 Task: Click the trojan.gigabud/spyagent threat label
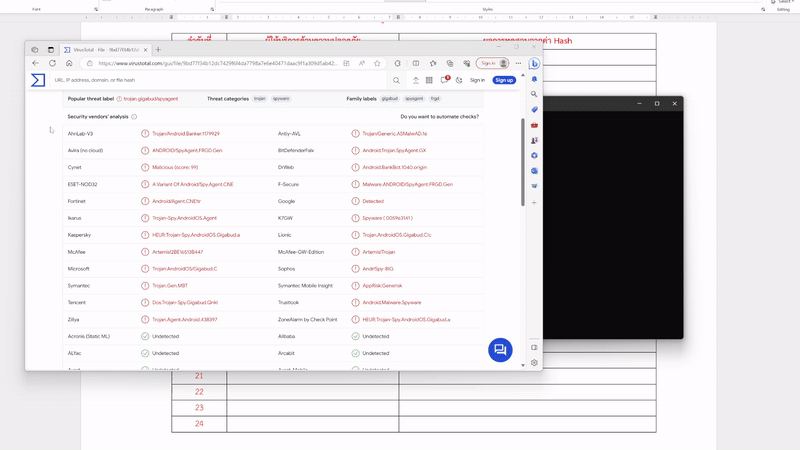point(151,99)
